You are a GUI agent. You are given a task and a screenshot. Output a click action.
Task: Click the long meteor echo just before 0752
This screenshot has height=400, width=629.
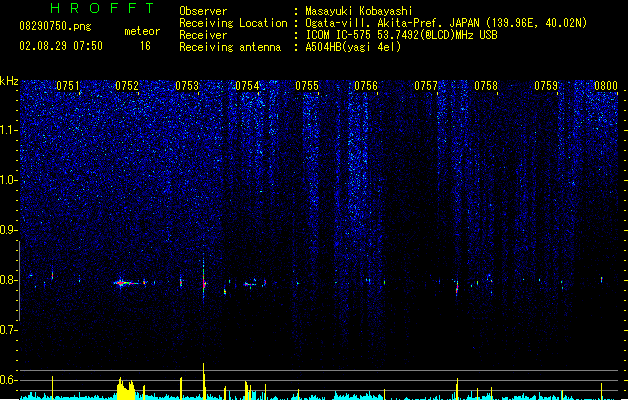(x=126, y=283)
